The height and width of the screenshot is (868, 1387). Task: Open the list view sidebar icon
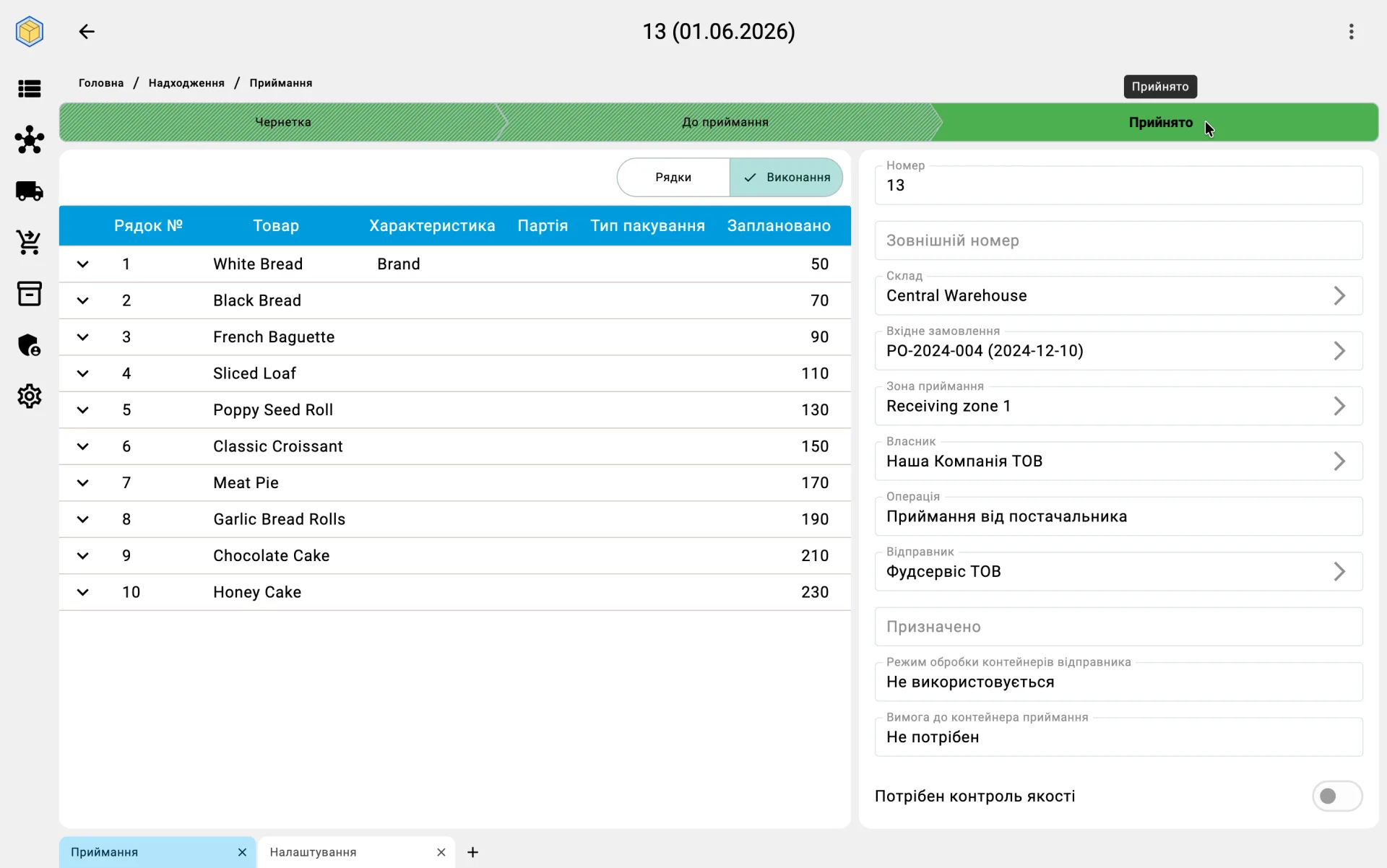click(x=30, y=89)
